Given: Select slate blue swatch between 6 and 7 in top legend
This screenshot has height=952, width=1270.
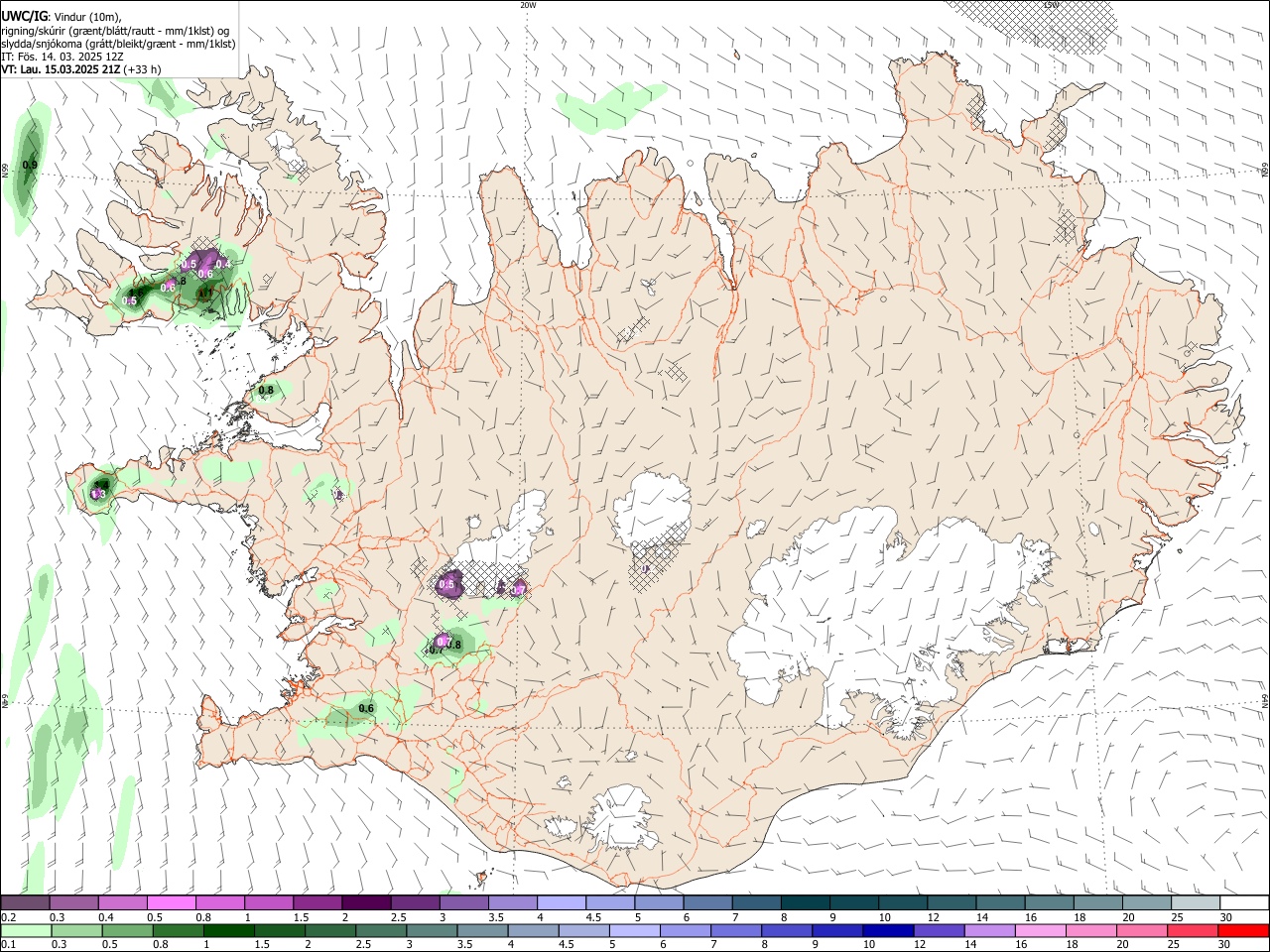Looking at the screenshot, I should 706,902.
